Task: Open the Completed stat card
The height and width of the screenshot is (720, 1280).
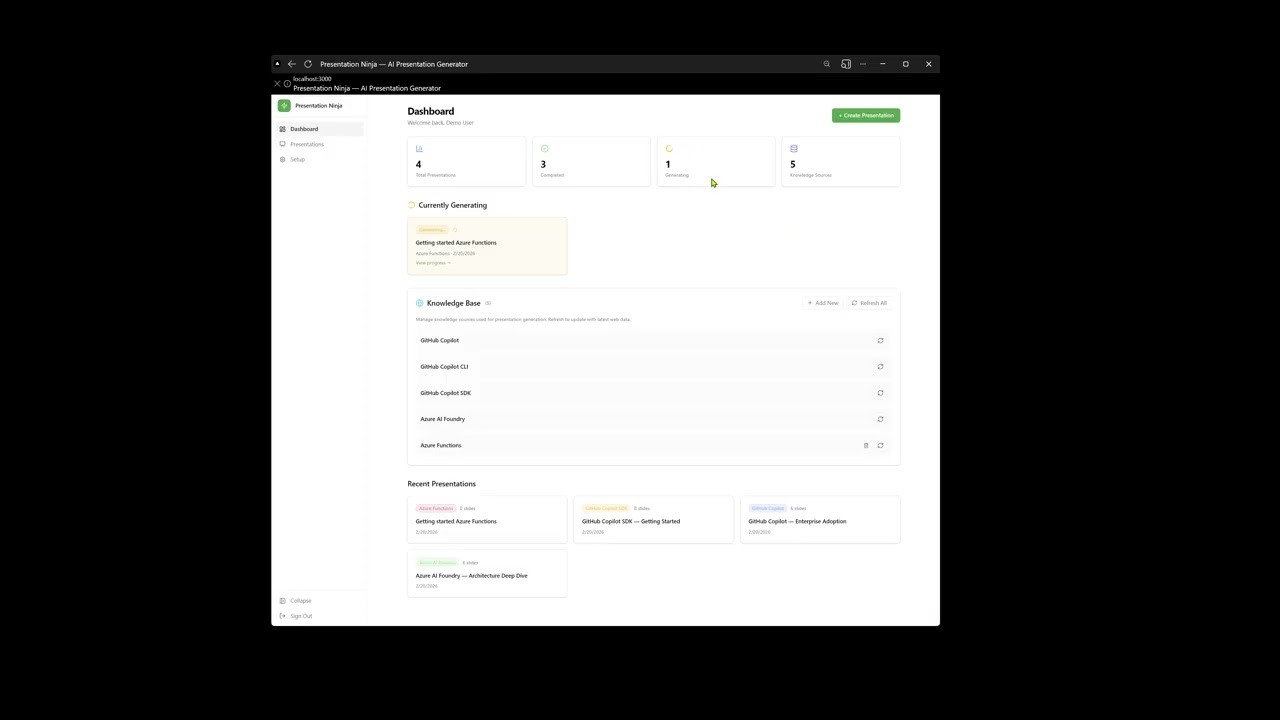Action: point(591,161)
